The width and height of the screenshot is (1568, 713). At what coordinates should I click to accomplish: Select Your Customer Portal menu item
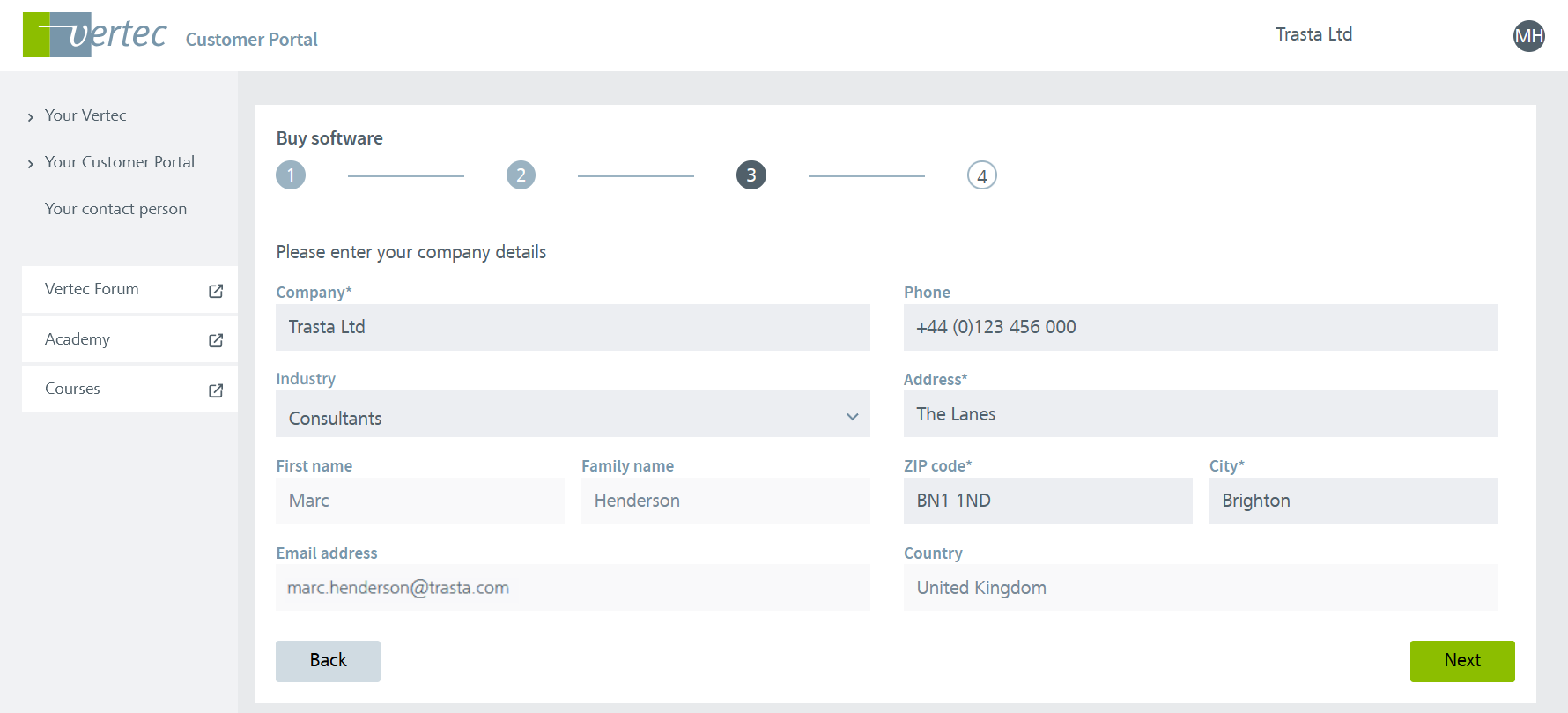(x=120, y=162)
